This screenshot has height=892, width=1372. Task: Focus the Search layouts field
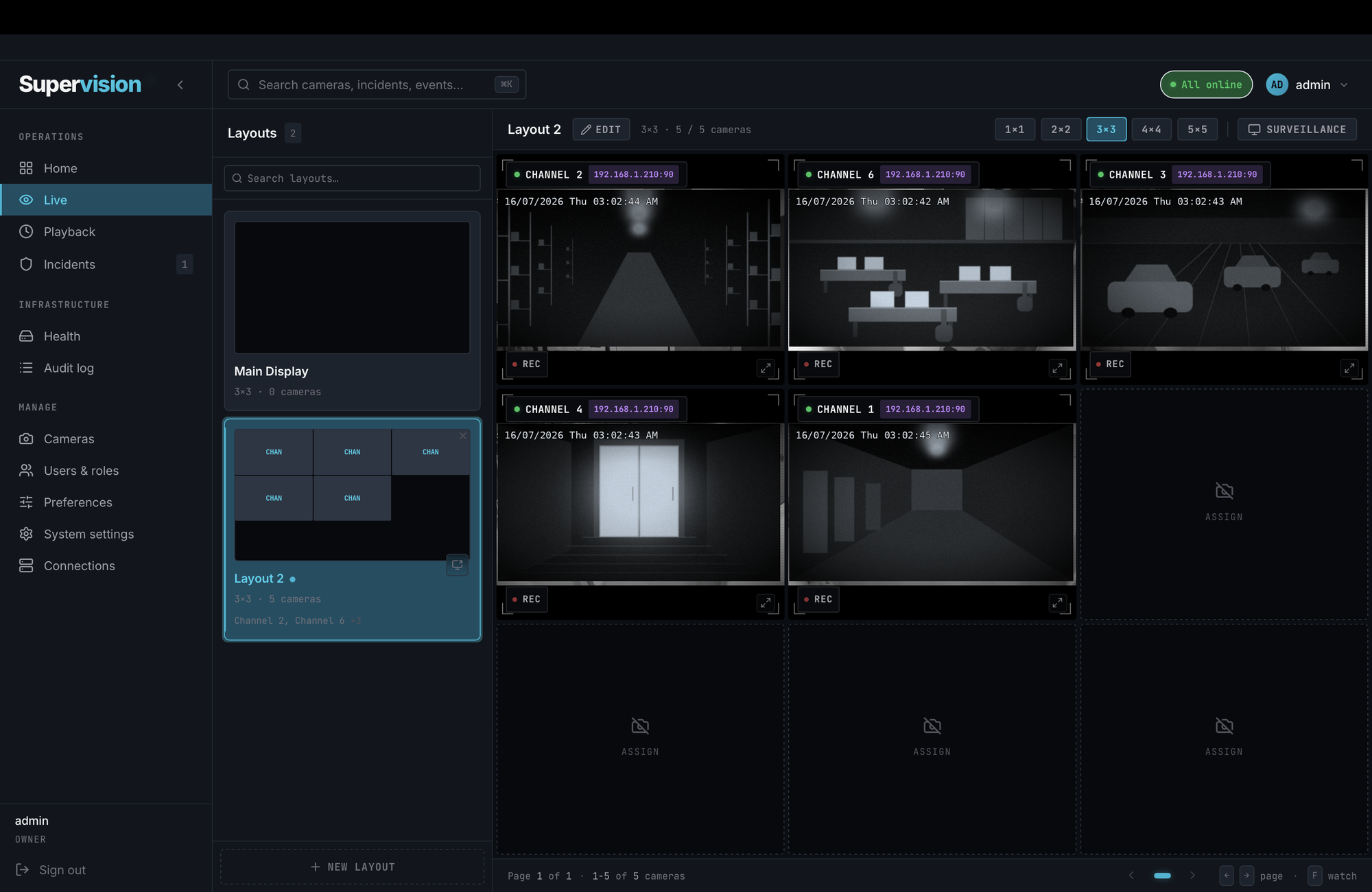352,178
